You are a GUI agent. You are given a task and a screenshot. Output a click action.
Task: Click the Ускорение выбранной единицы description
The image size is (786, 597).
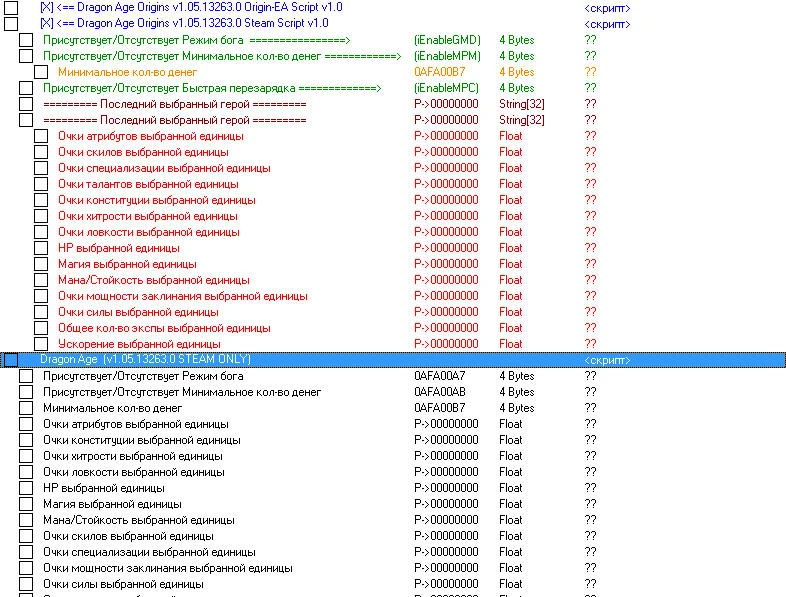(x=139, y=344)
